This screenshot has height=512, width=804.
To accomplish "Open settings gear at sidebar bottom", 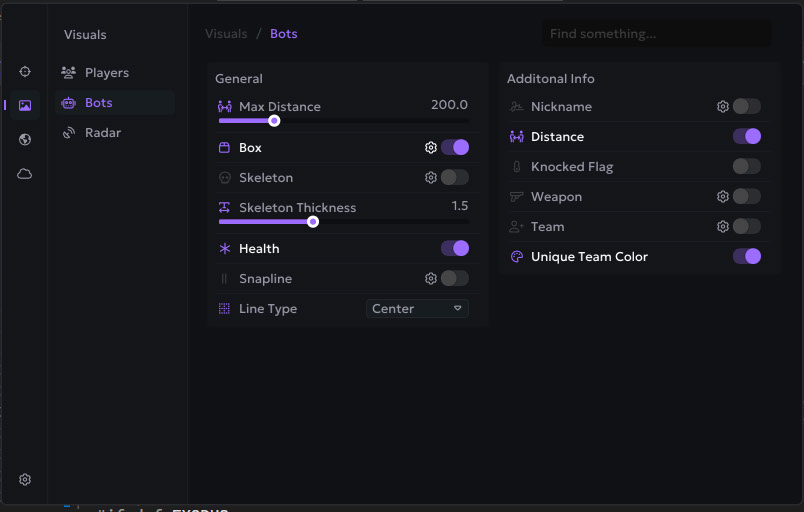I will point(25,480).
